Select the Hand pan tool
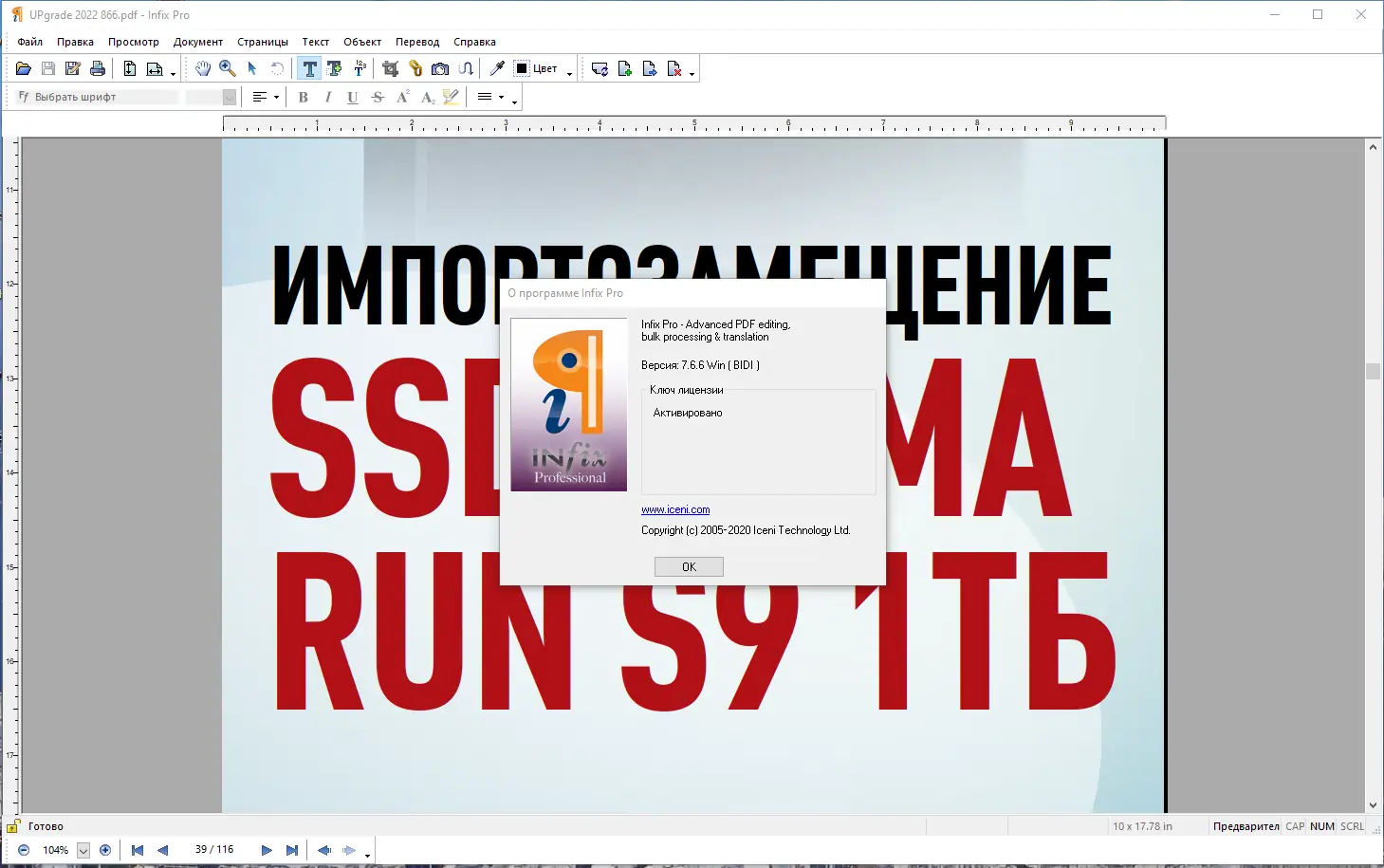Viewport: 1384px width, 868px height. pyautogui.click(x=202, y=67)
